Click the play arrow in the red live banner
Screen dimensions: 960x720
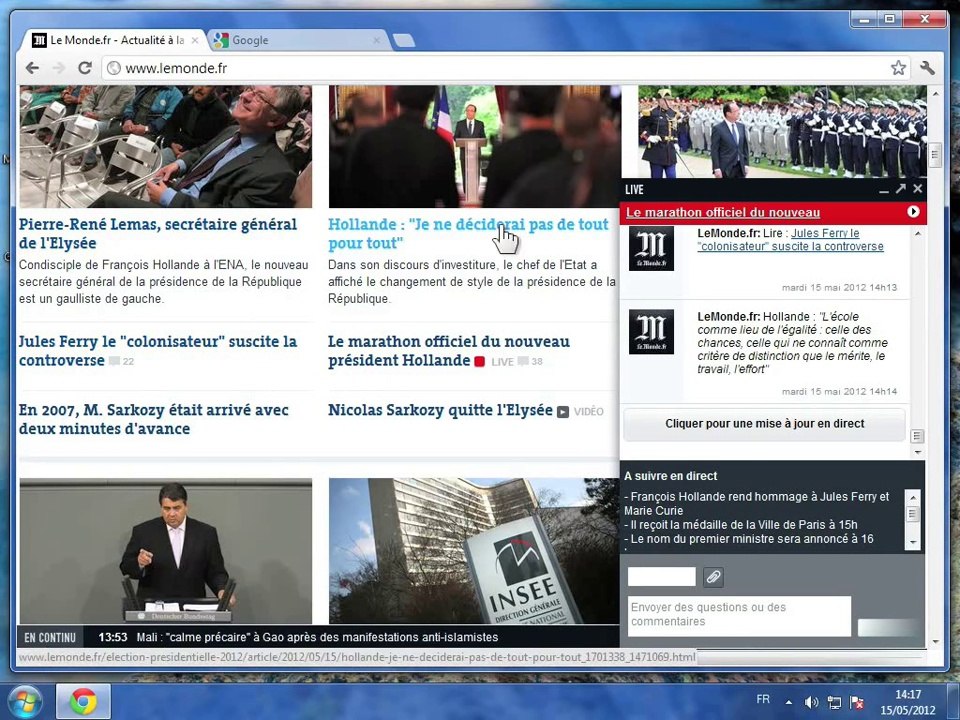tap(913, 212)
